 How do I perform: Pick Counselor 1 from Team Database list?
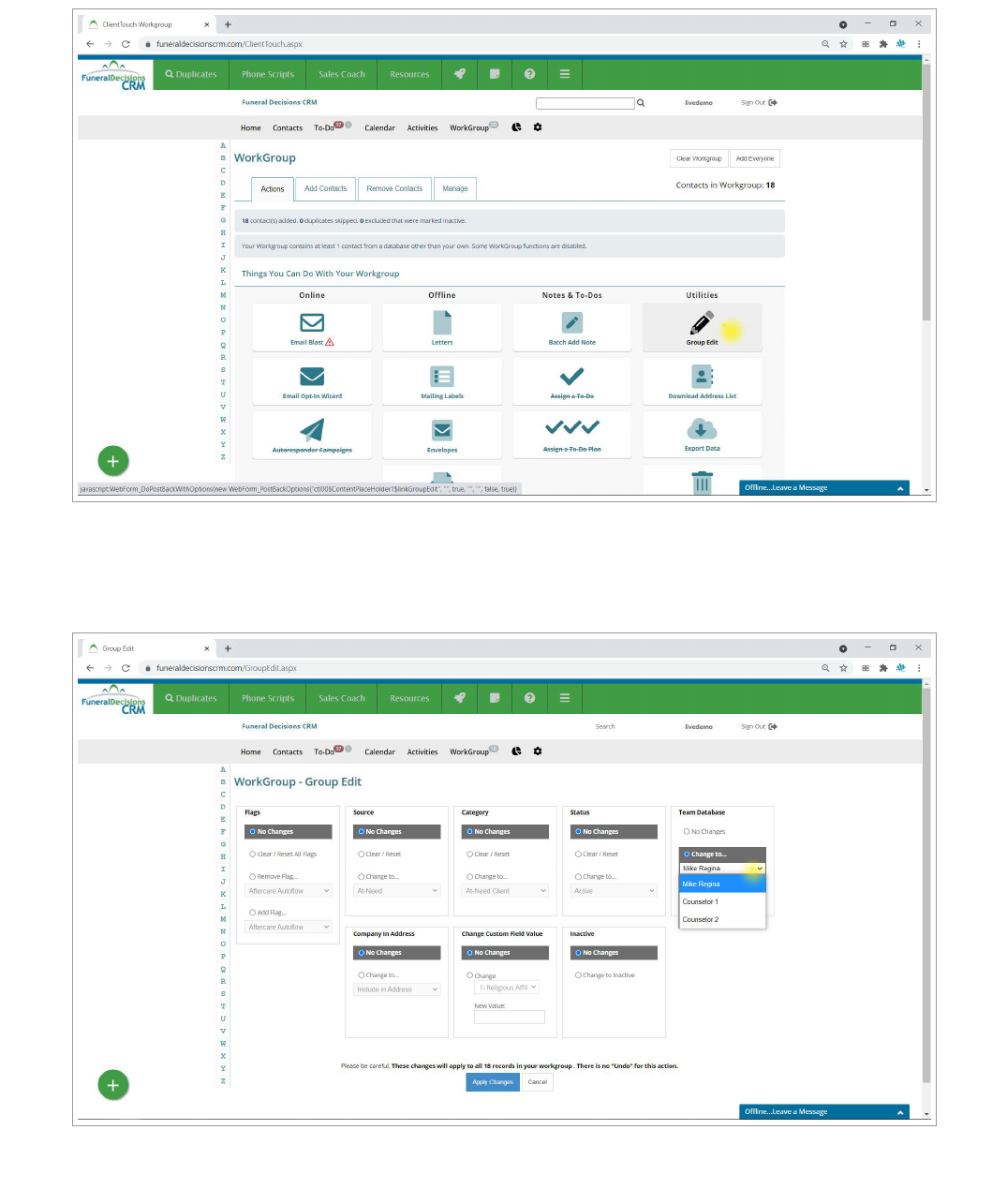tap(701, 901)
